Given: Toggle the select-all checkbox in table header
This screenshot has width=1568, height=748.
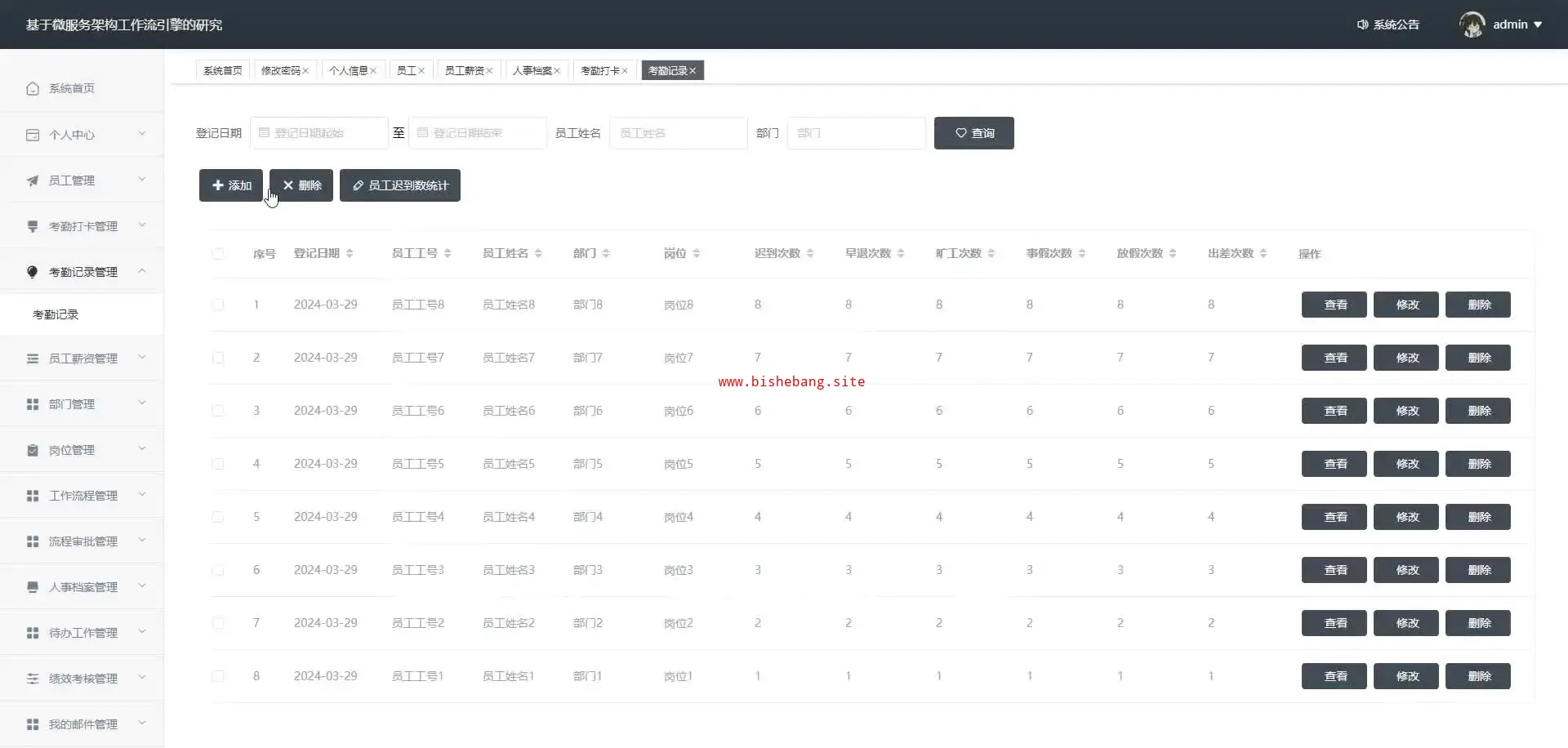Looking at the screenshot, I should tap(218, 254).
